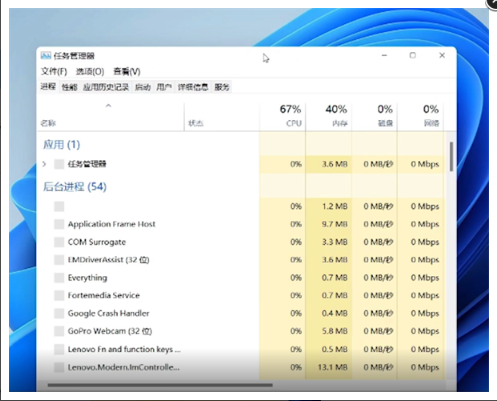Open the 选项(O) menu
497x401 pixels.
pos(90,71)
